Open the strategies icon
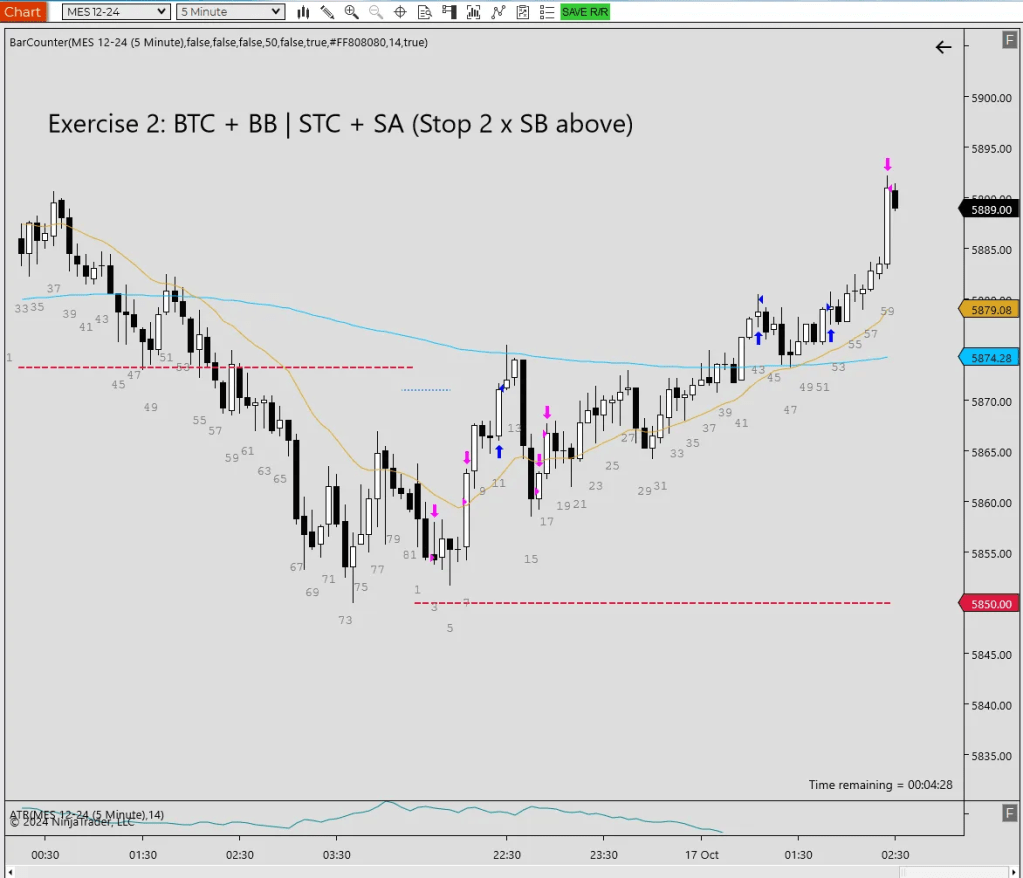The height and width of the screenshot is (878, 1023). coord(497,12)
